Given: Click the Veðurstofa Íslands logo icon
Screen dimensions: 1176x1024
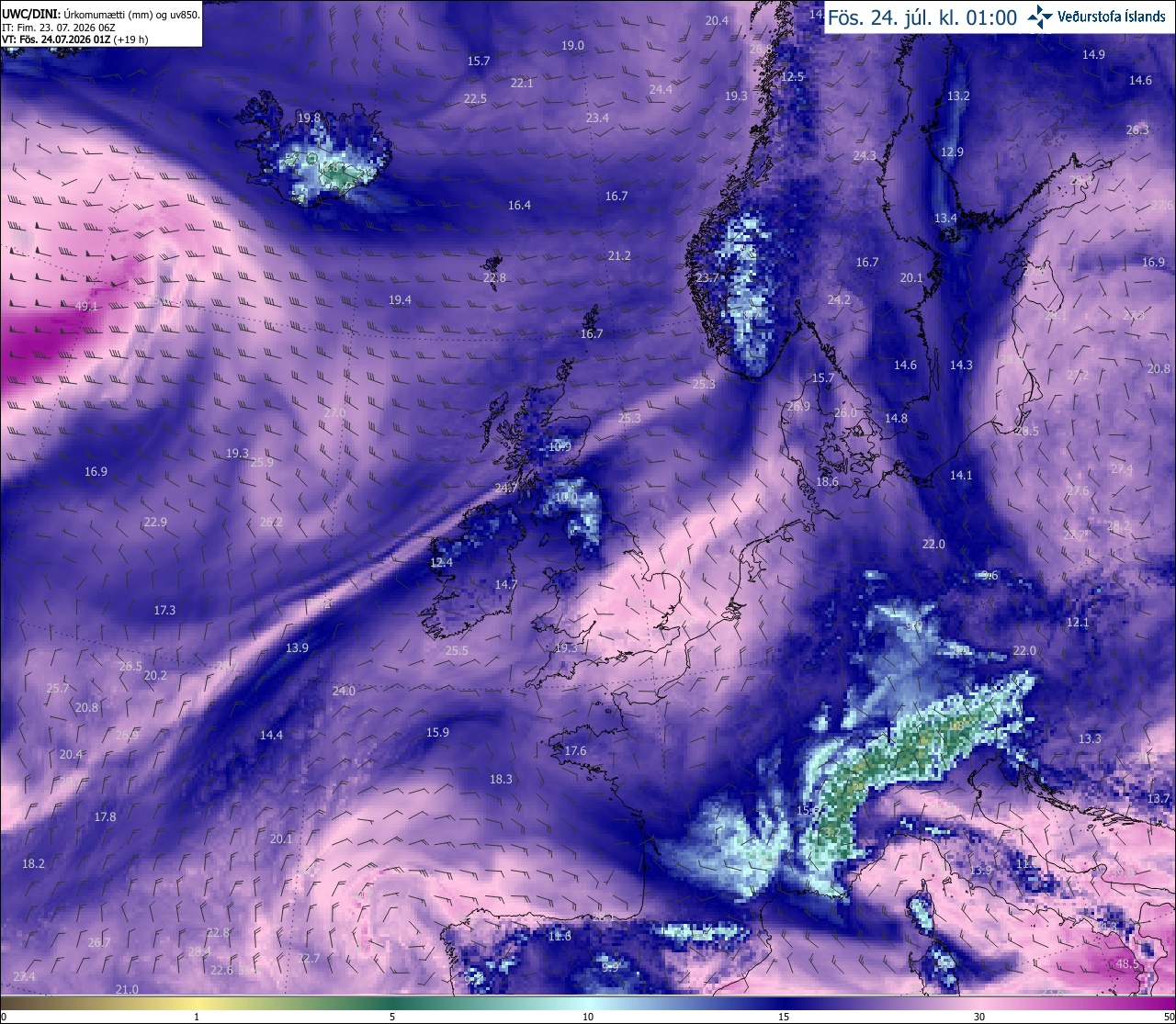Looking at the screenshot, I should click(1041, 17).
